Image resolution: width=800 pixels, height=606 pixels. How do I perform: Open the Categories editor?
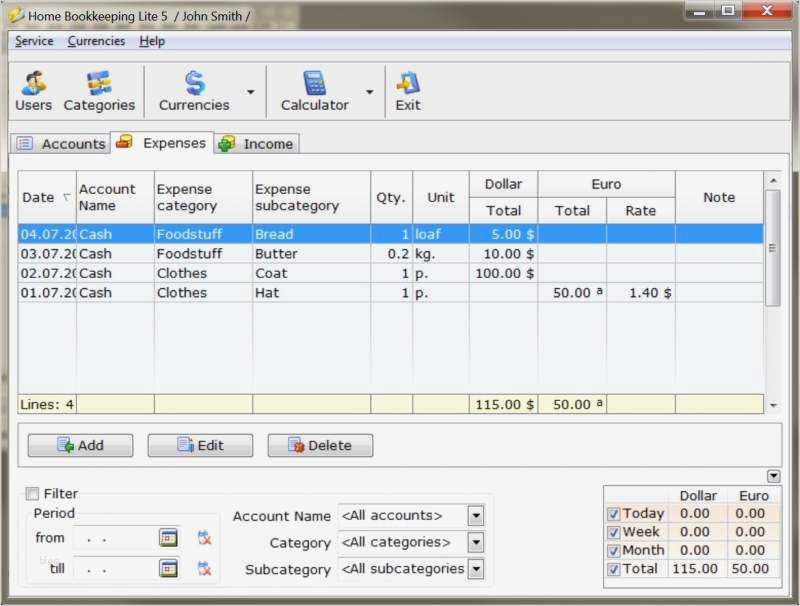coord(100,89)
